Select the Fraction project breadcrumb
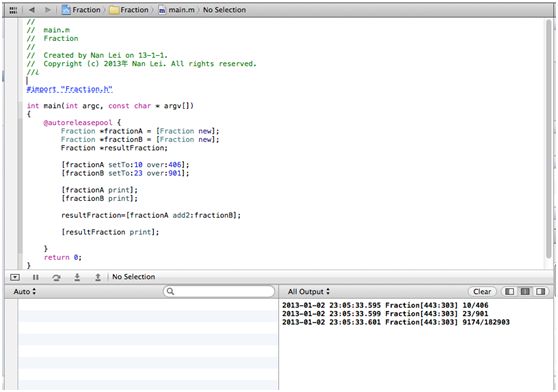Image resolution: width=558 pixels, height=392 pixels. (81, 10)
